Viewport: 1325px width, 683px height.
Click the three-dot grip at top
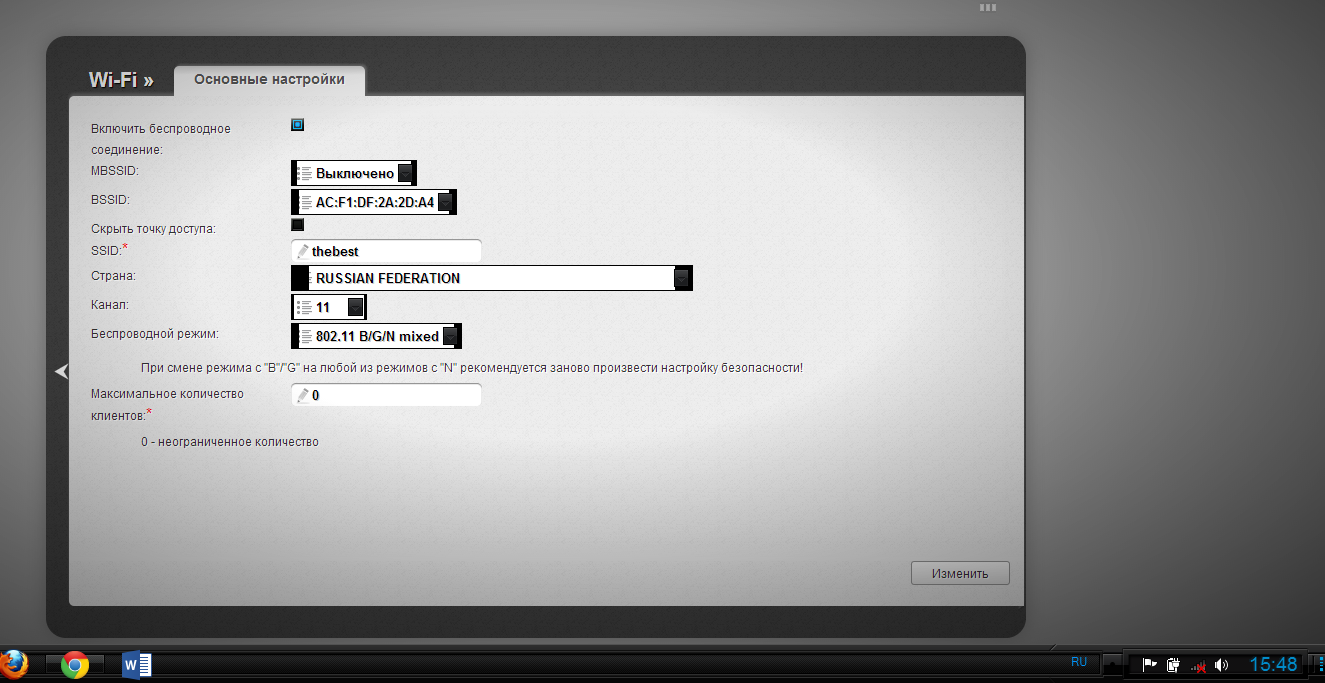(x=988, y=7)
